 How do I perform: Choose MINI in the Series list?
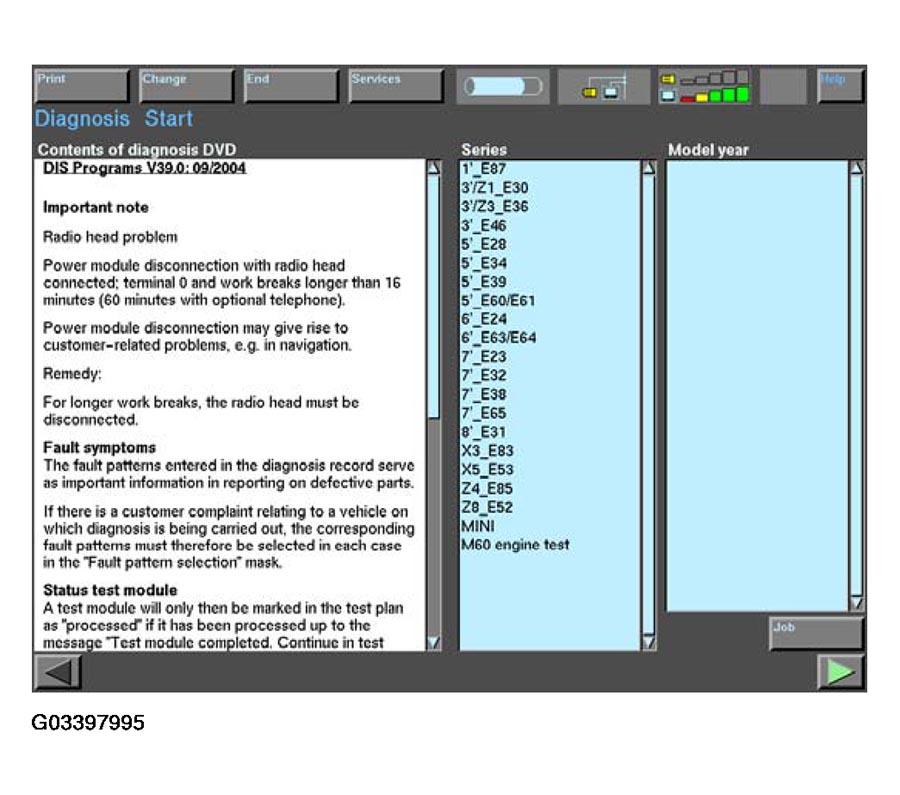point(477,526)
